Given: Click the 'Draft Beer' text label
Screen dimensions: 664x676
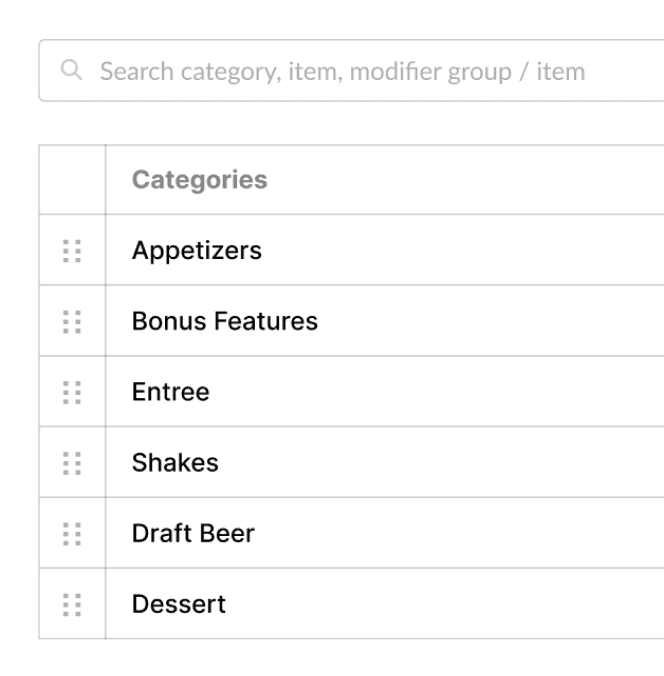Looking at the screenshot, I should pos(193,533).
